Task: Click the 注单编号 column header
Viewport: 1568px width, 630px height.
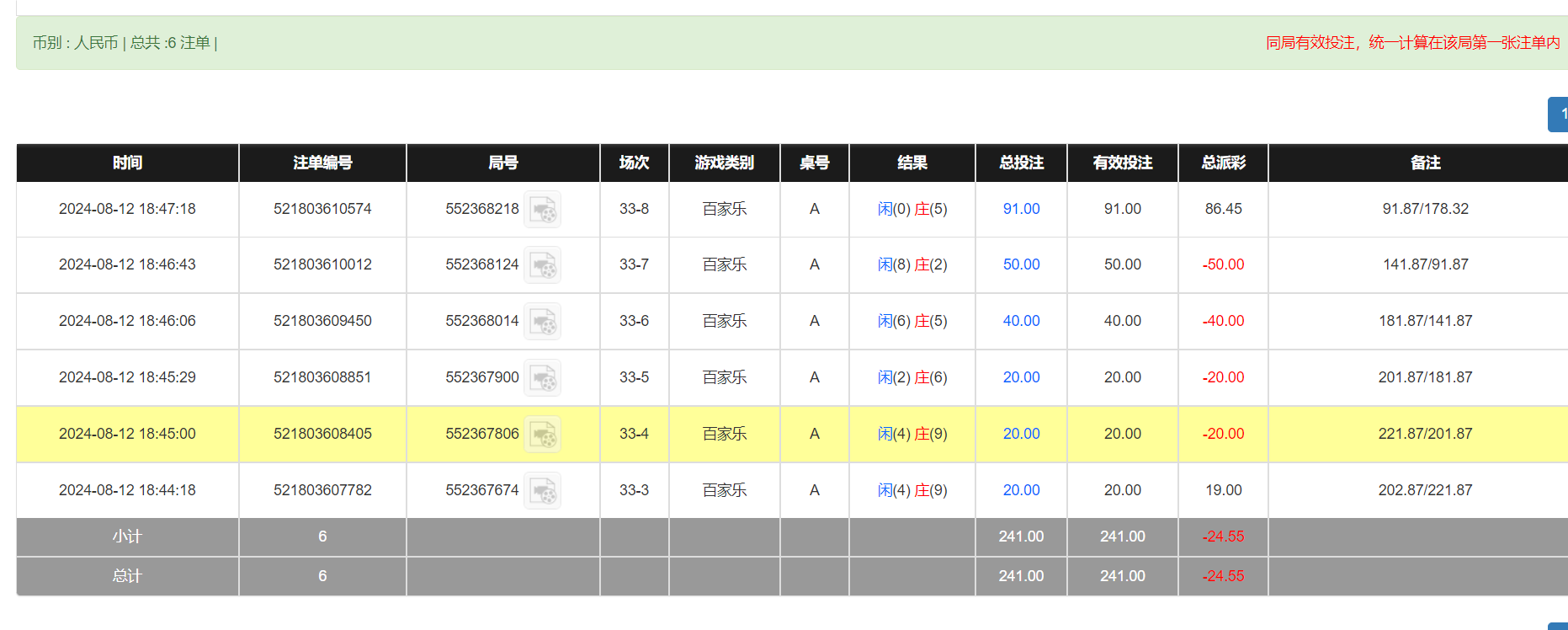Action: 322,163
